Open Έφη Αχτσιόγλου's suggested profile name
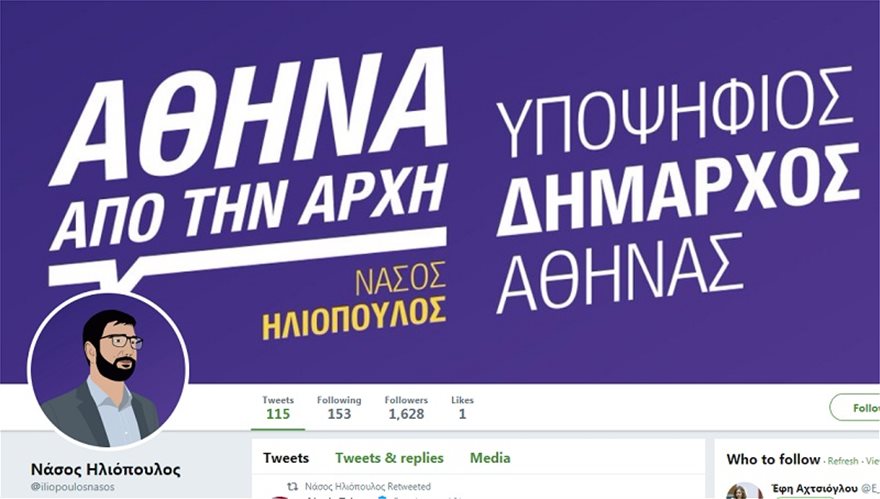Viewport: 880px width, 499px height. click(814, 488)
